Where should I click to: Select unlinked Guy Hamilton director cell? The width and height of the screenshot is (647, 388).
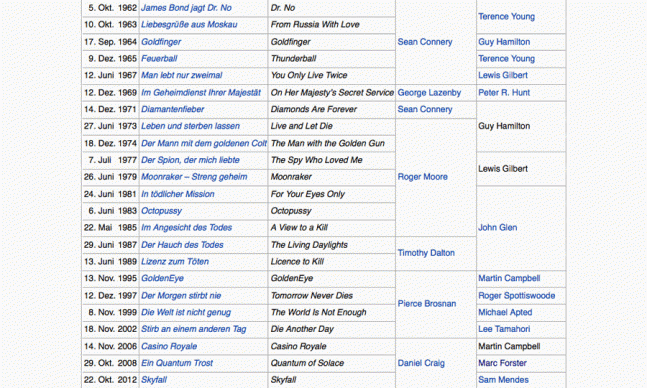tap(504, 126)
